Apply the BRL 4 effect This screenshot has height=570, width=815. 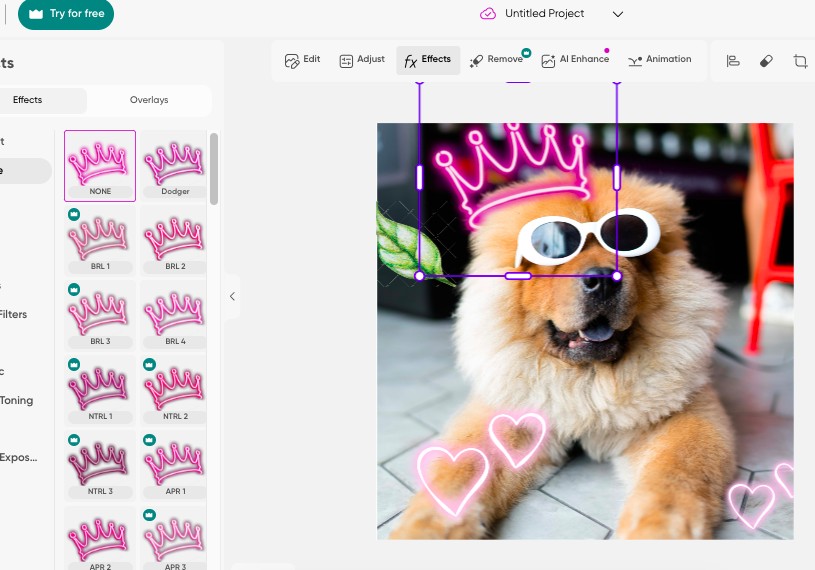174,315
